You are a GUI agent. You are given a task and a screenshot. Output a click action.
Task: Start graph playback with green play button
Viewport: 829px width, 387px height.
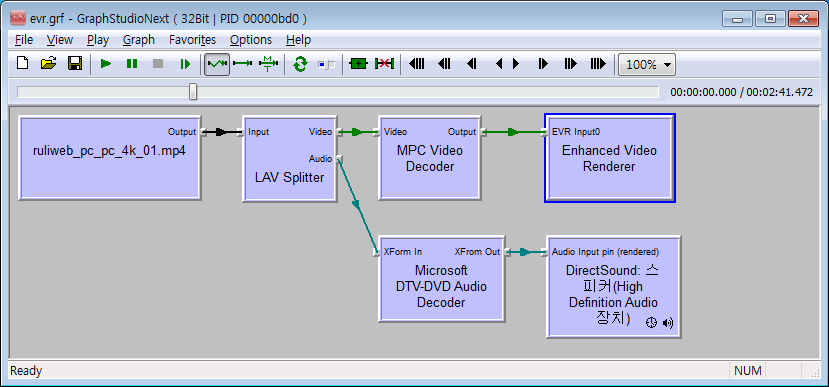[x=106, y=64]
